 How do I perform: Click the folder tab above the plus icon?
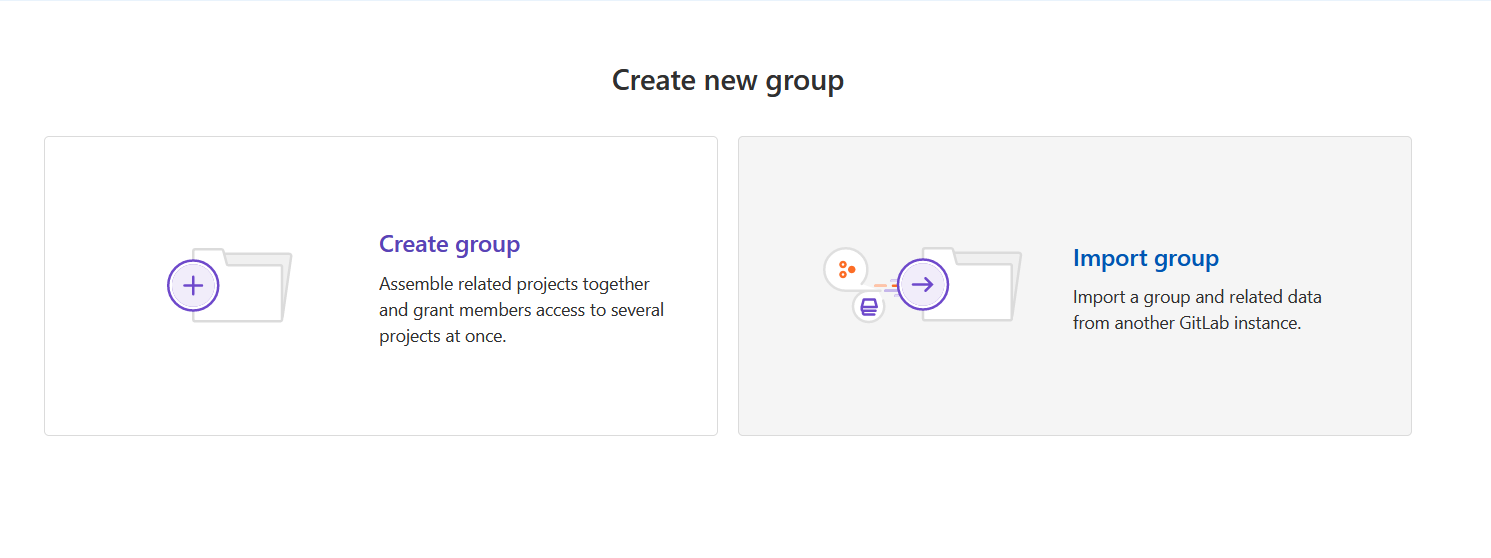pyautogui.click(x=208, y=254)
